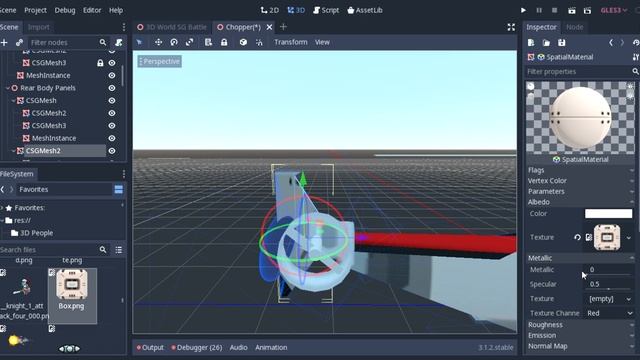Show list of selectable nodes tool

[x=208, y=42]
